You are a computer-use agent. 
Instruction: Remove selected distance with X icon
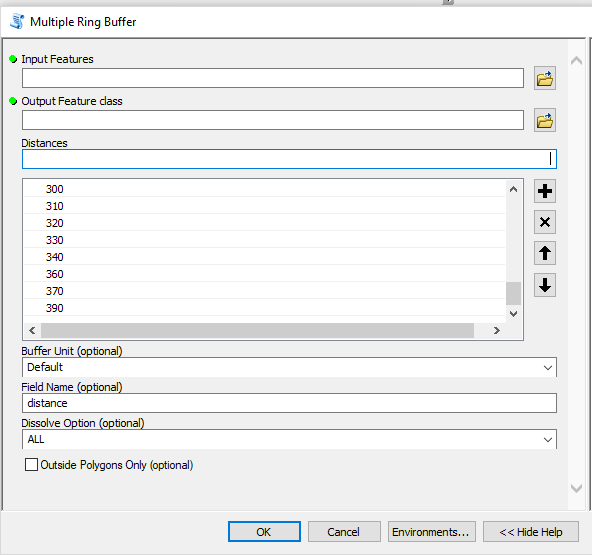click(x=544, y=222)
